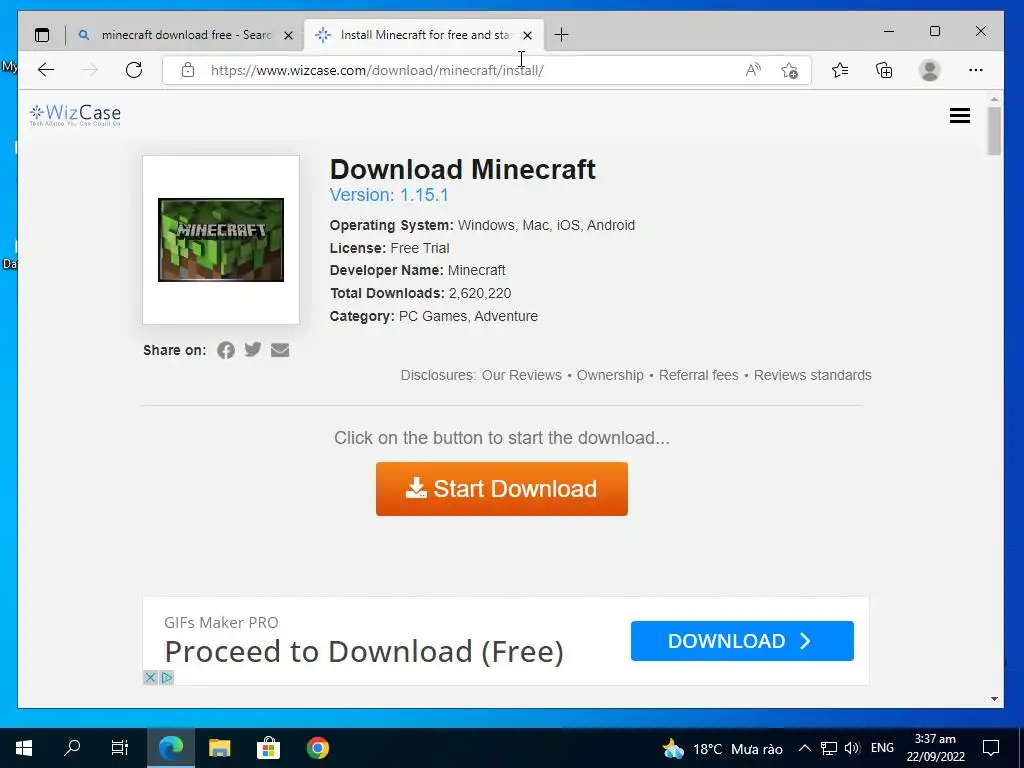1024x768 pixels.
Task: Refresh the current page
Action: (134, 70)
